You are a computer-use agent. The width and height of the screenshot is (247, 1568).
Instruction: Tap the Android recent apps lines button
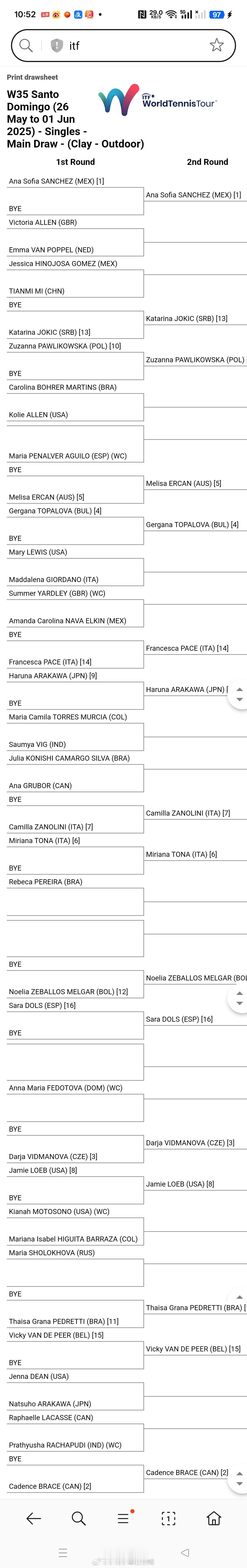tap(62, 1553)
